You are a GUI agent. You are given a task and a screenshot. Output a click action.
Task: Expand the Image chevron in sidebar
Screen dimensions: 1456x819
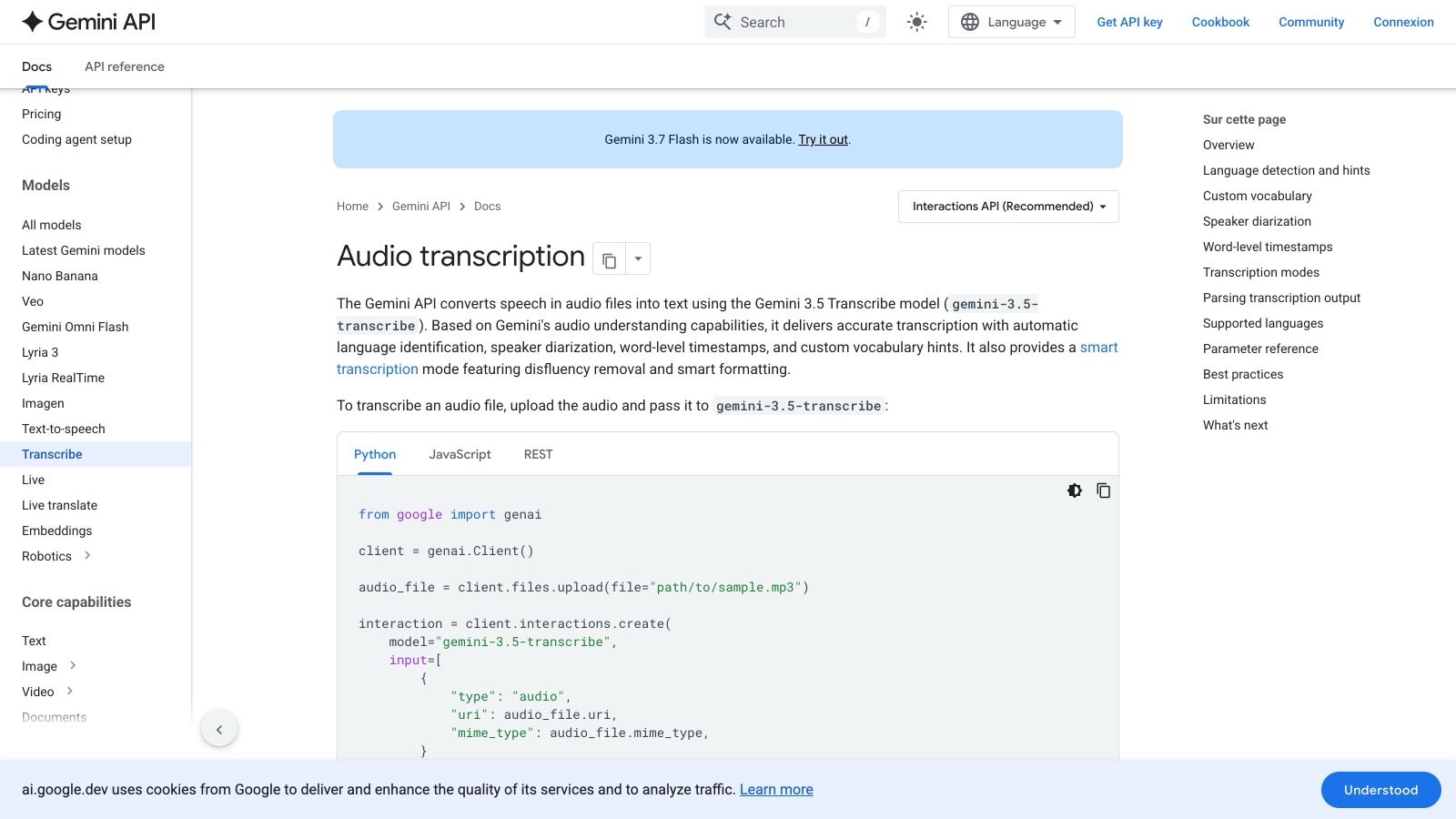pos(73,665)
